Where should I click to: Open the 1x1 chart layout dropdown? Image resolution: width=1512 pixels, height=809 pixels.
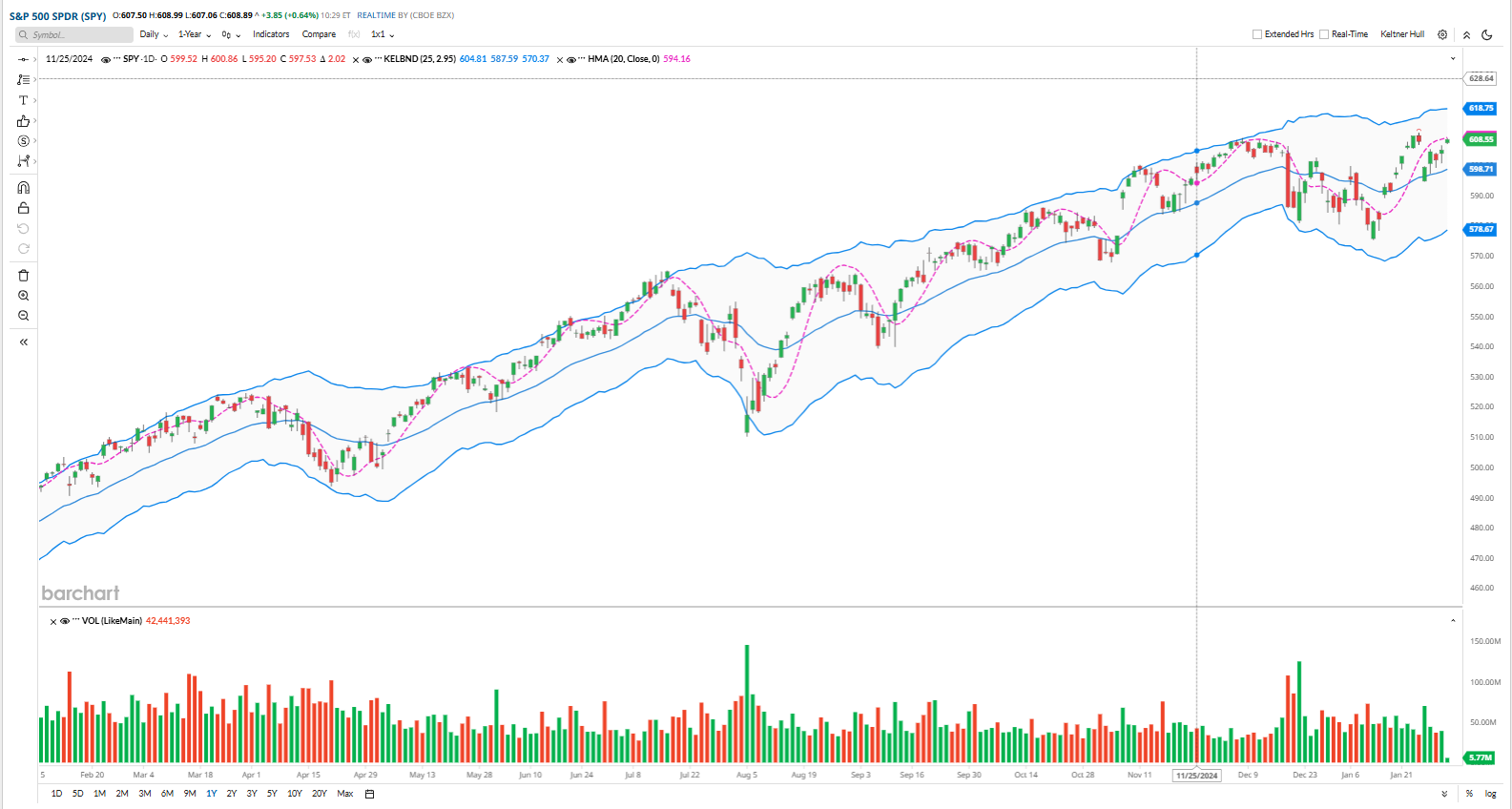[383, 34]
